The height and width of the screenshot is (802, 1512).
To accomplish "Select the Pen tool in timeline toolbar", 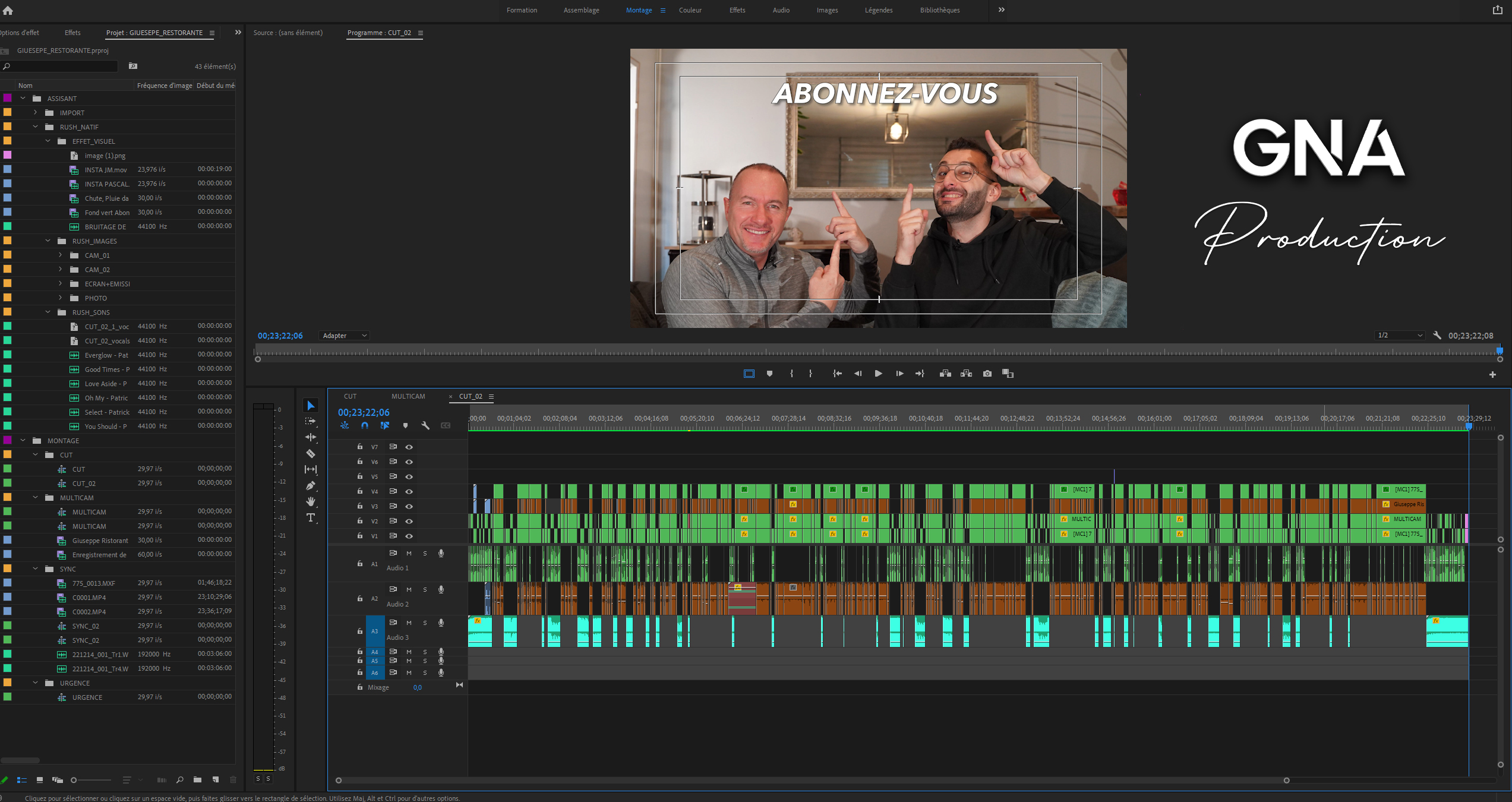I will [311, 485].
